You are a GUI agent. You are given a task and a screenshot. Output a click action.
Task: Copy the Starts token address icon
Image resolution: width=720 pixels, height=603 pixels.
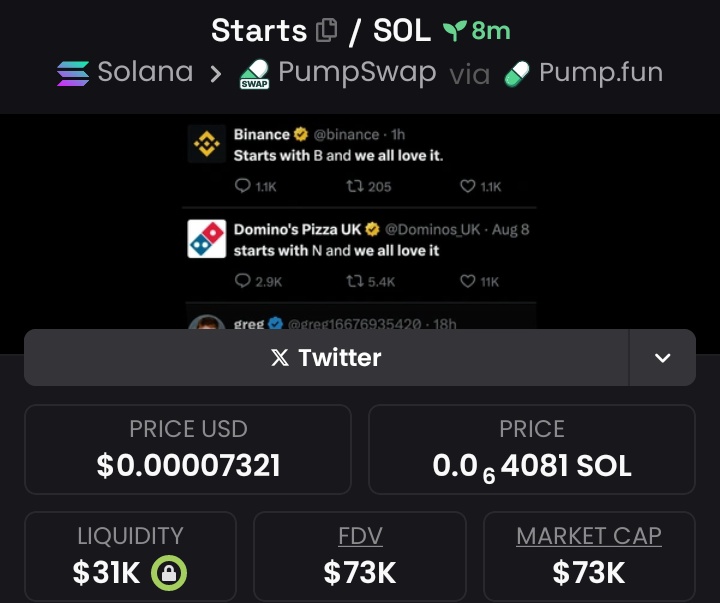[x=326, y=30]
